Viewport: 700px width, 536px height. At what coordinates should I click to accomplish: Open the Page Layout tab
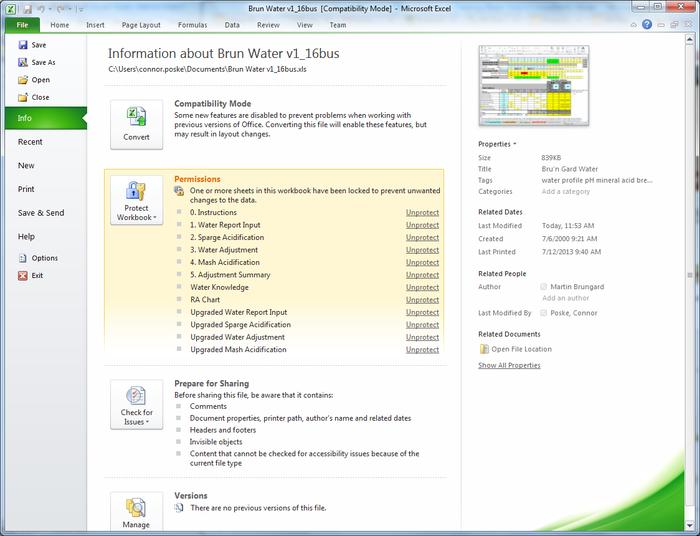coord(141,25)
